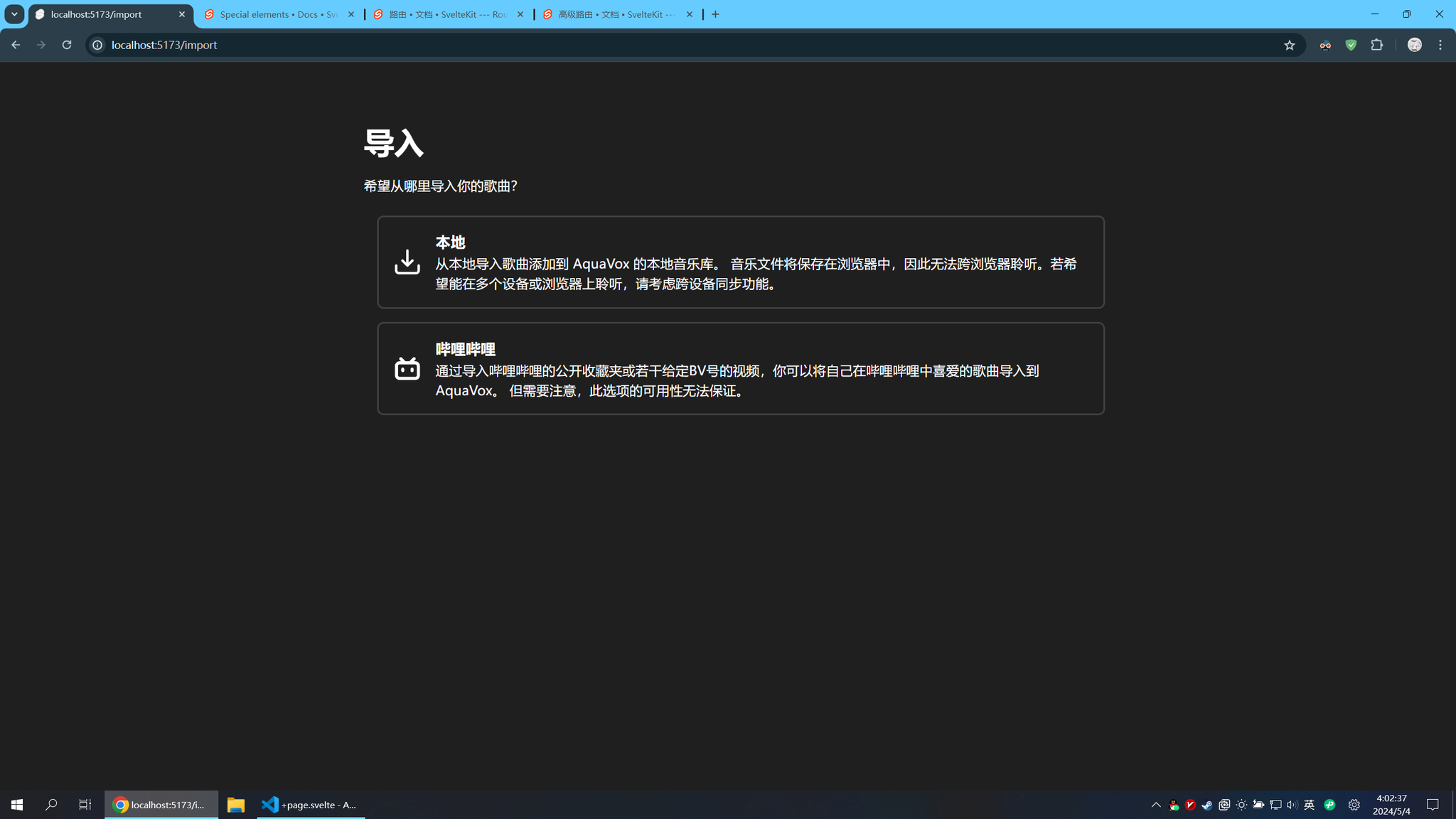Image resolution: width=1456 pixels, height=819 pixels.
Task: Switch to the Special elements Docs tab
Action: tap(277, 14)
